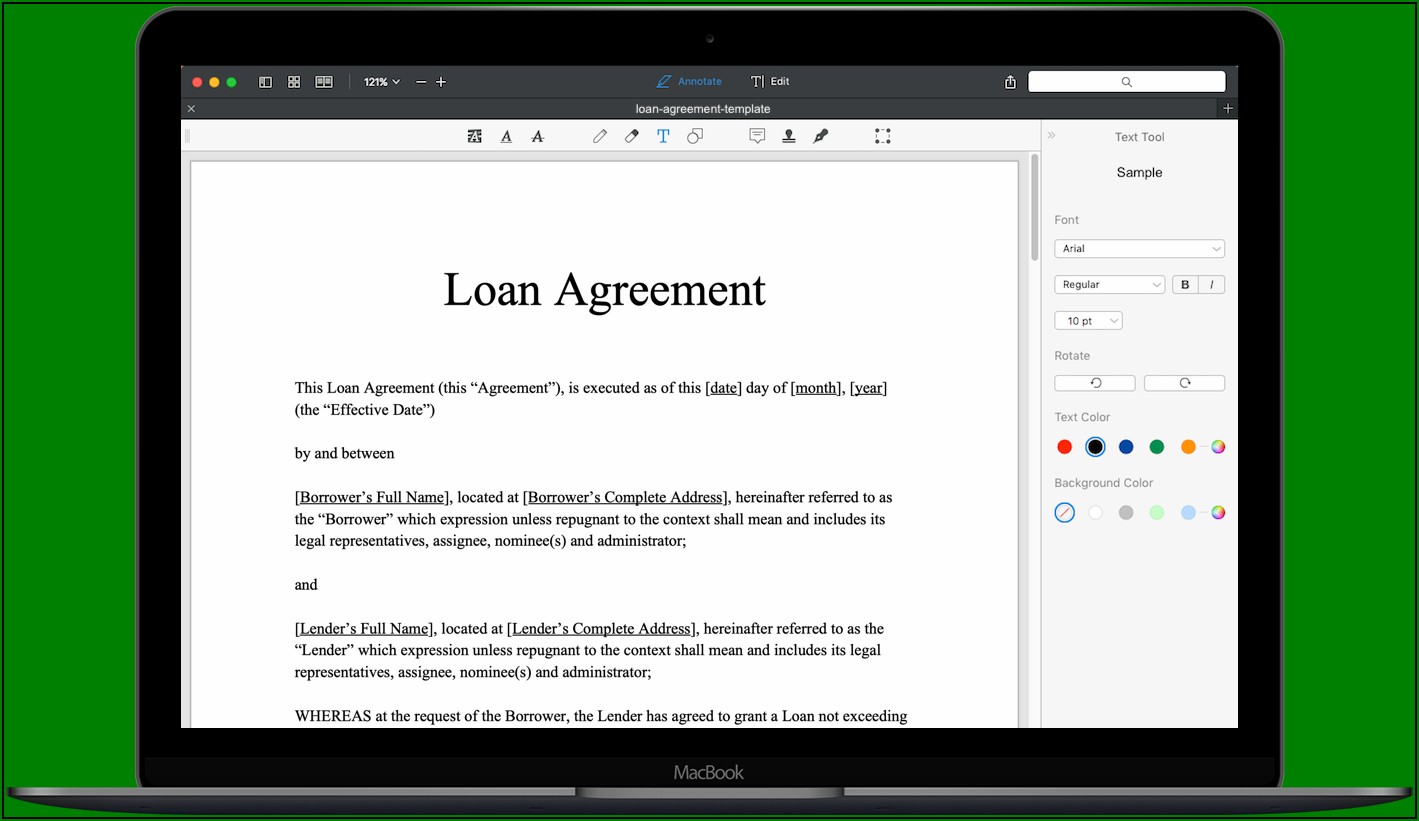Select no background color option
Image resolution: width=1419 pixels, height=821 pixels.
[1065, 513]
